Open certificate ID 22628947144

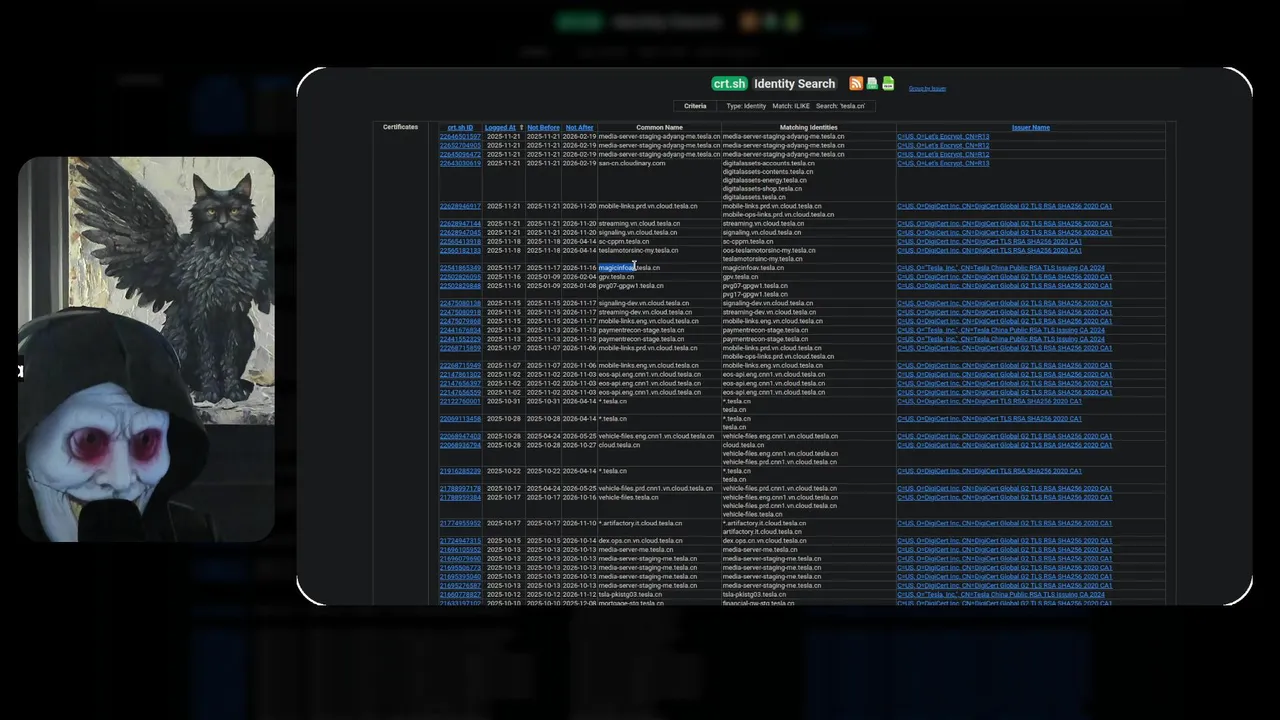(460, 224)
